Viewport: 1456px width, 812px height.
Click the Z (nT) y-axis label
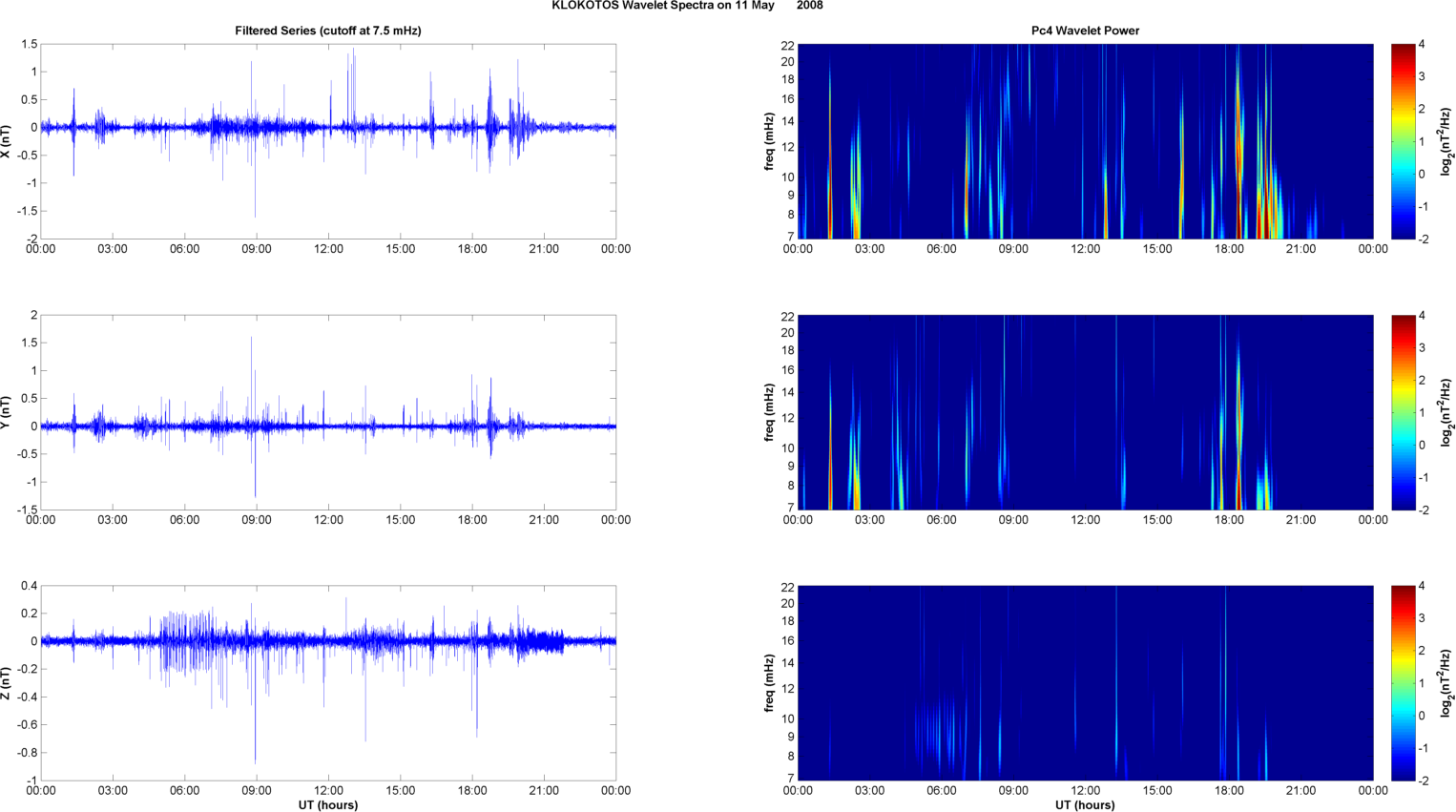point(7,683)
